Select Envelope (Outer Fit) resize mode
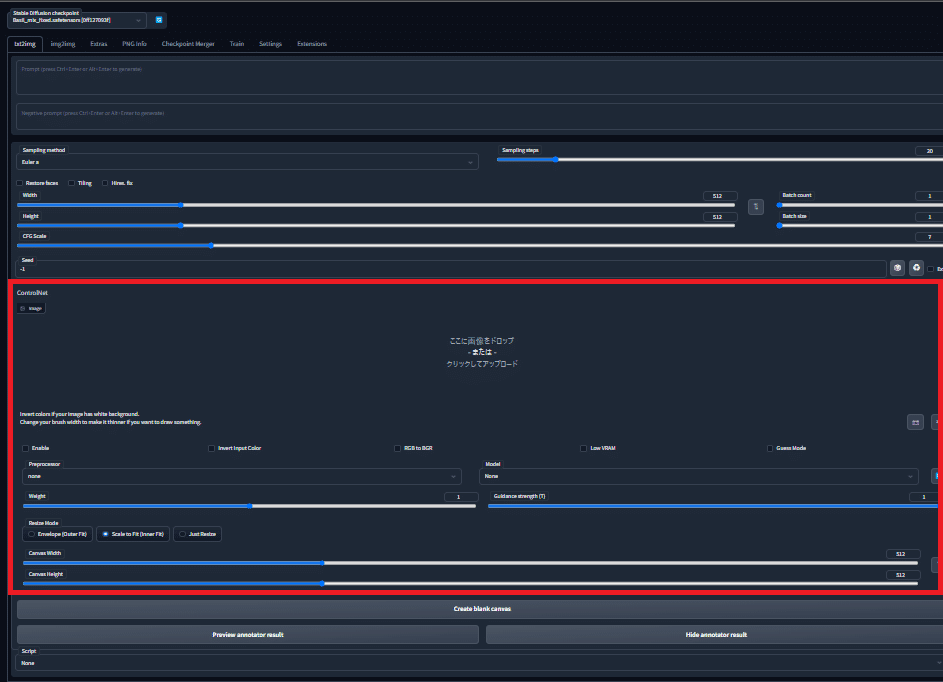 [x=58, y=534]
